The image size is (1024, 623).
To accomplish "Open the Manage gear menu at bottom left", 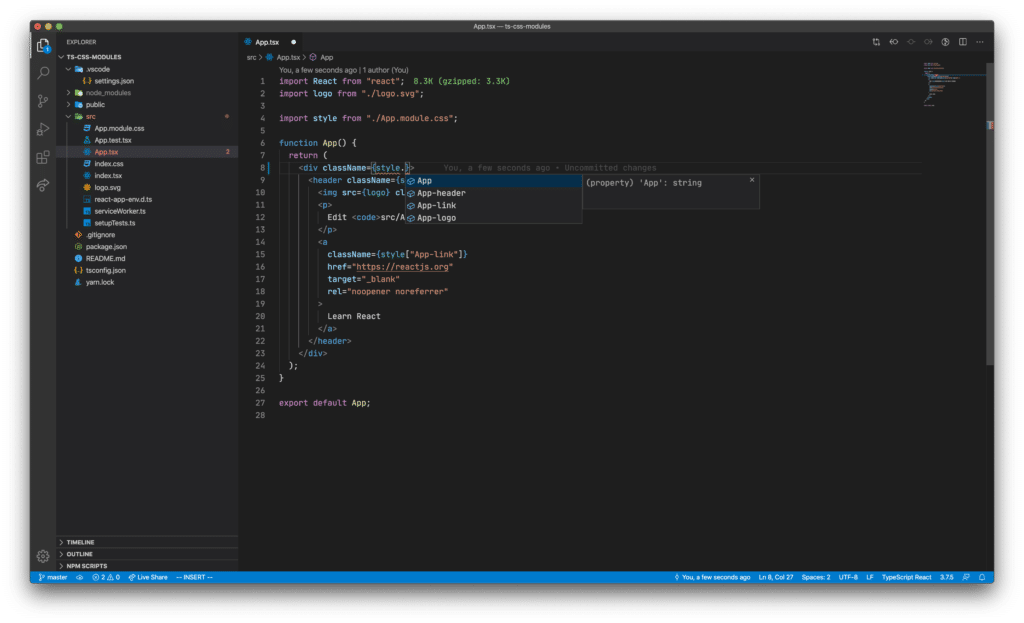I will 42,556.
